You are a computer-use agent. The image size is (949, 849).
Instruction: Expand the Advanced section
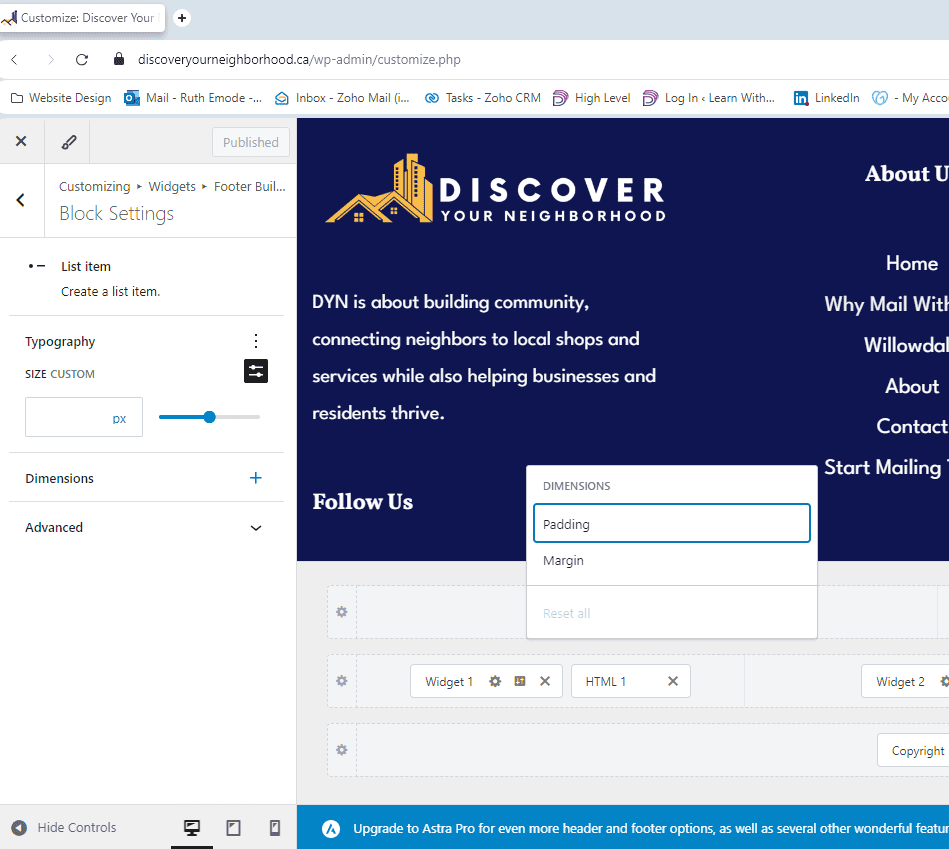256,528
